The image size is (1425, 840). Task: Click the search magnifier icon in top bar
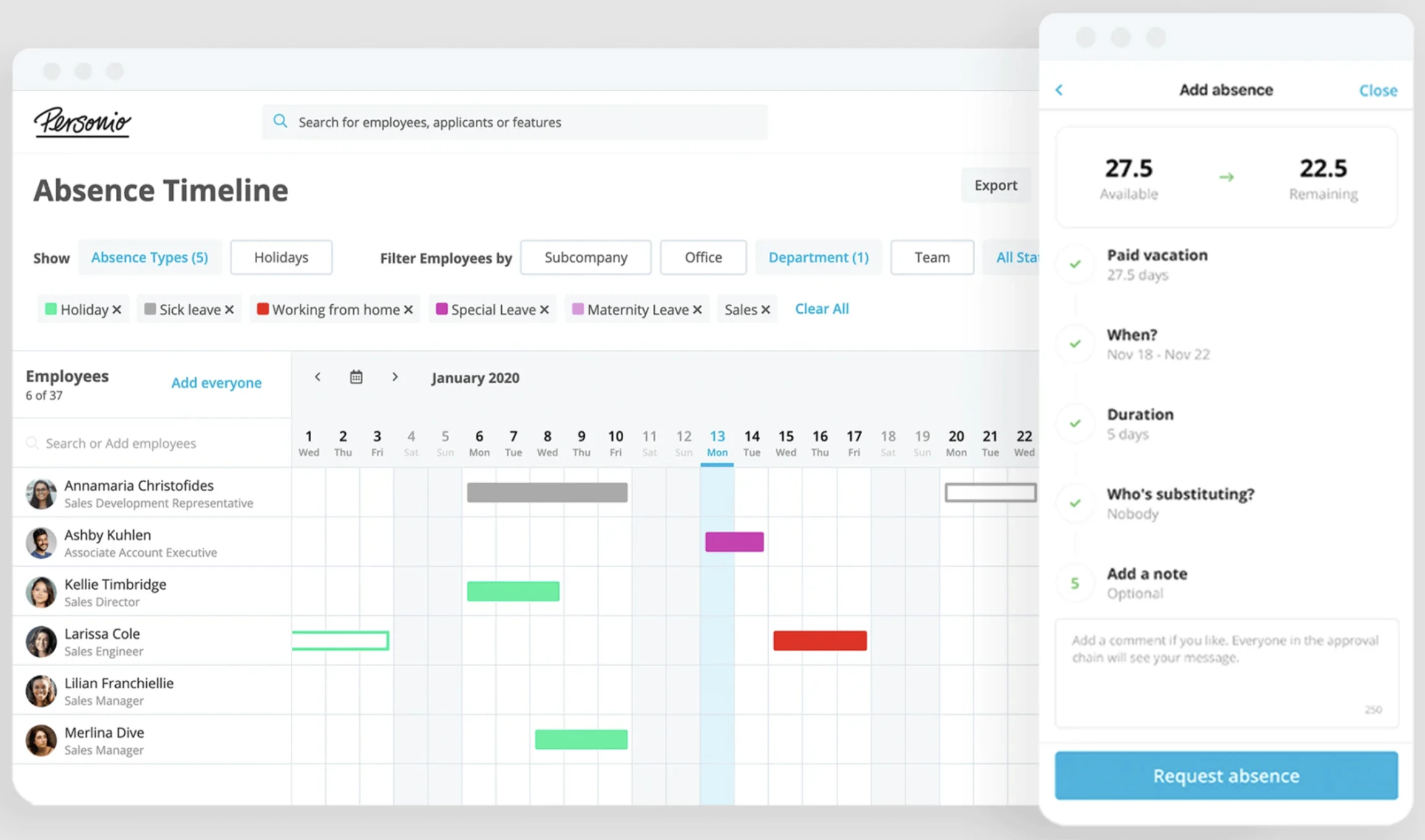pos(280,121)
